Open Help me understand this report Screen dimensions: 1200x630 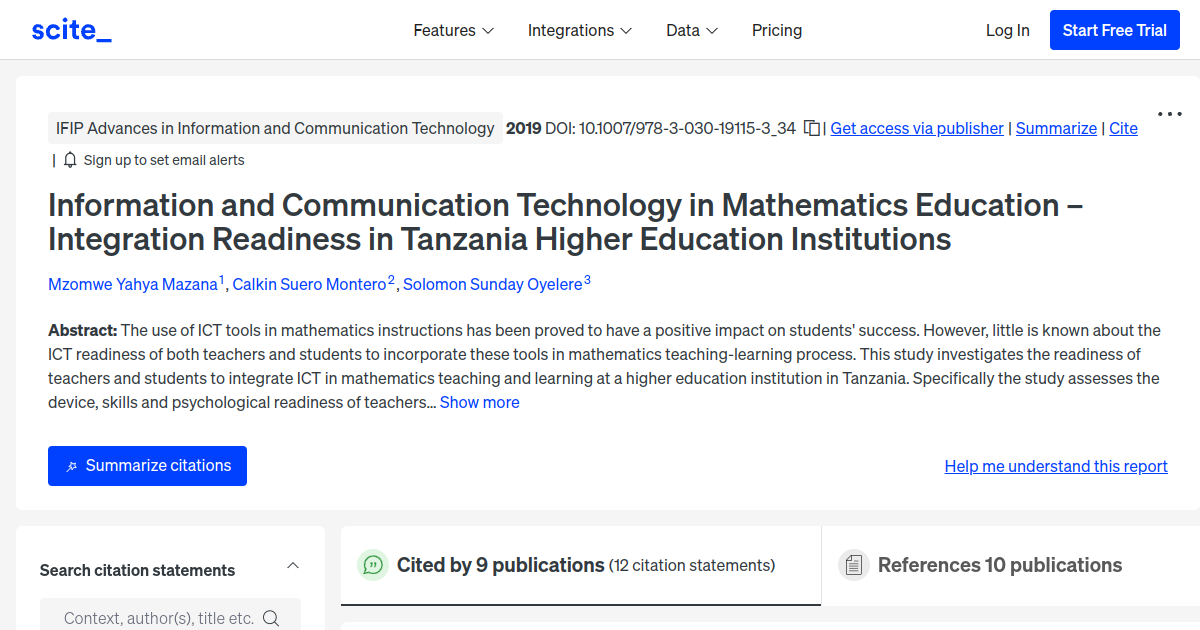tap(1056, 466)
